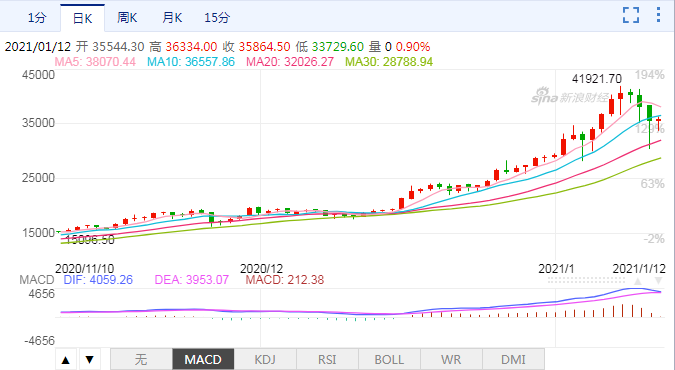Click the 2020/11/10 axis date
The image size is (675, 370).
coord(84,269)
